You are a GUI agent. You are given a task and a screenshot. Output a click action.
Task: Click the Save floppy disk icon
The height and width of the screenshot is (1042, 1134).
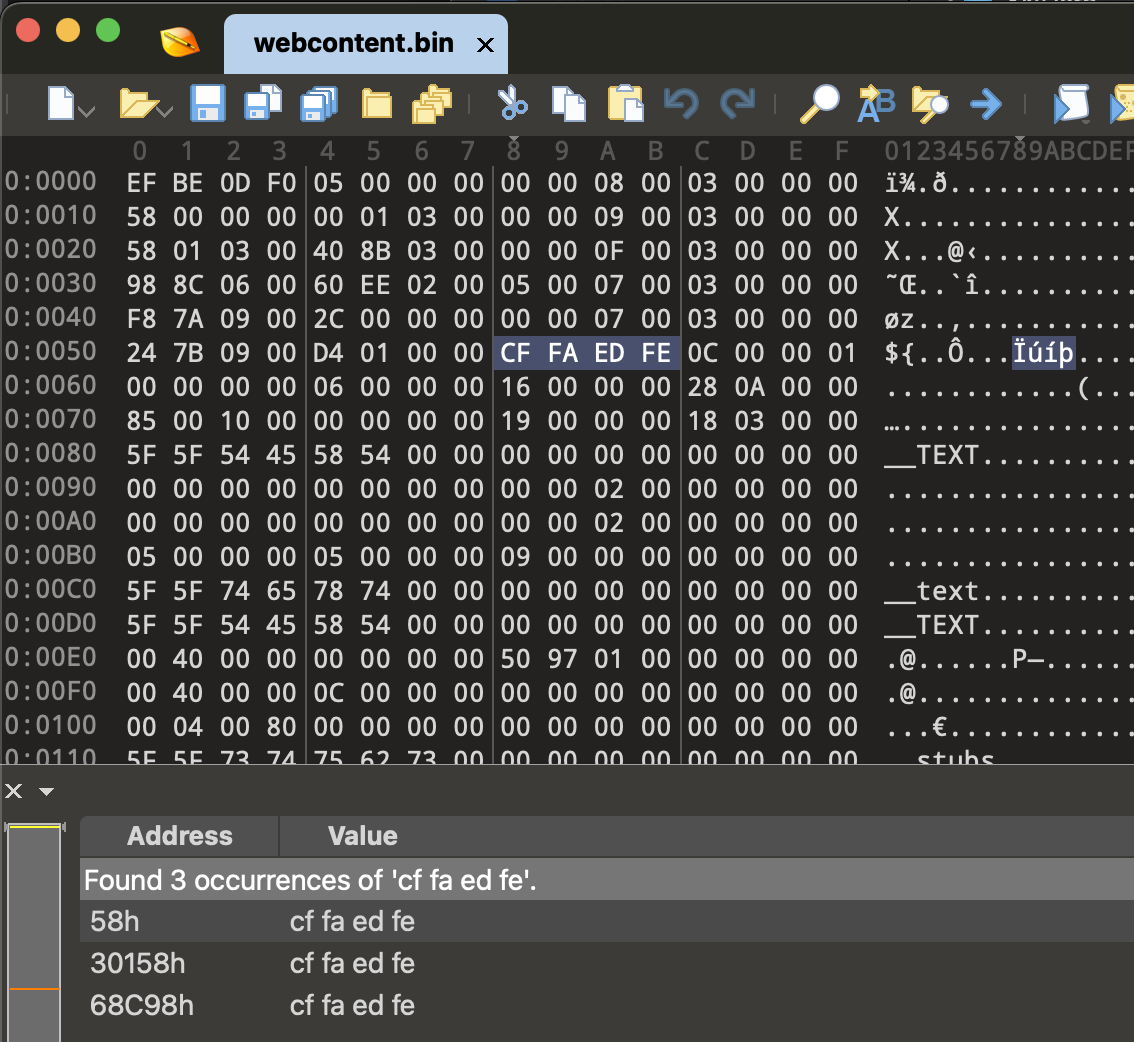tap(208, 103)
